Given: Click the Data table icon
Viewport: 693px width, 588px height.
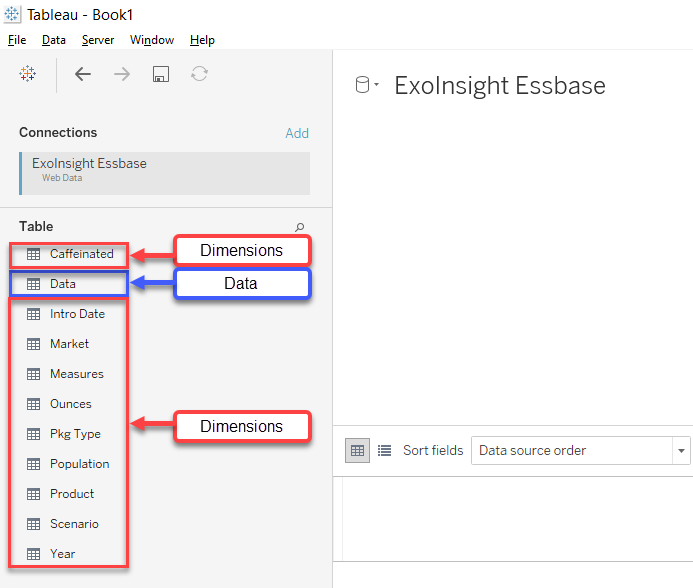Looking at the screenshot, I should coord(33,284).
